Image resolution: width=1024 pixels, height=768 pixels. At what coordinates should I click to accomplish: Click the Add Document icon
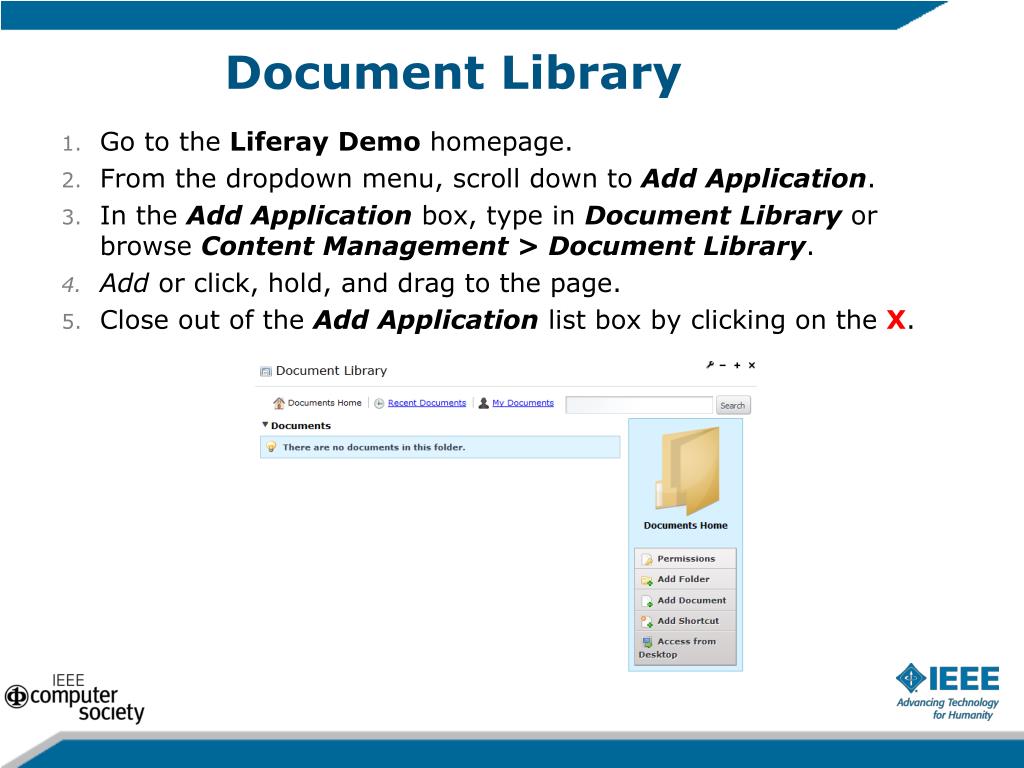pos(647,601)
